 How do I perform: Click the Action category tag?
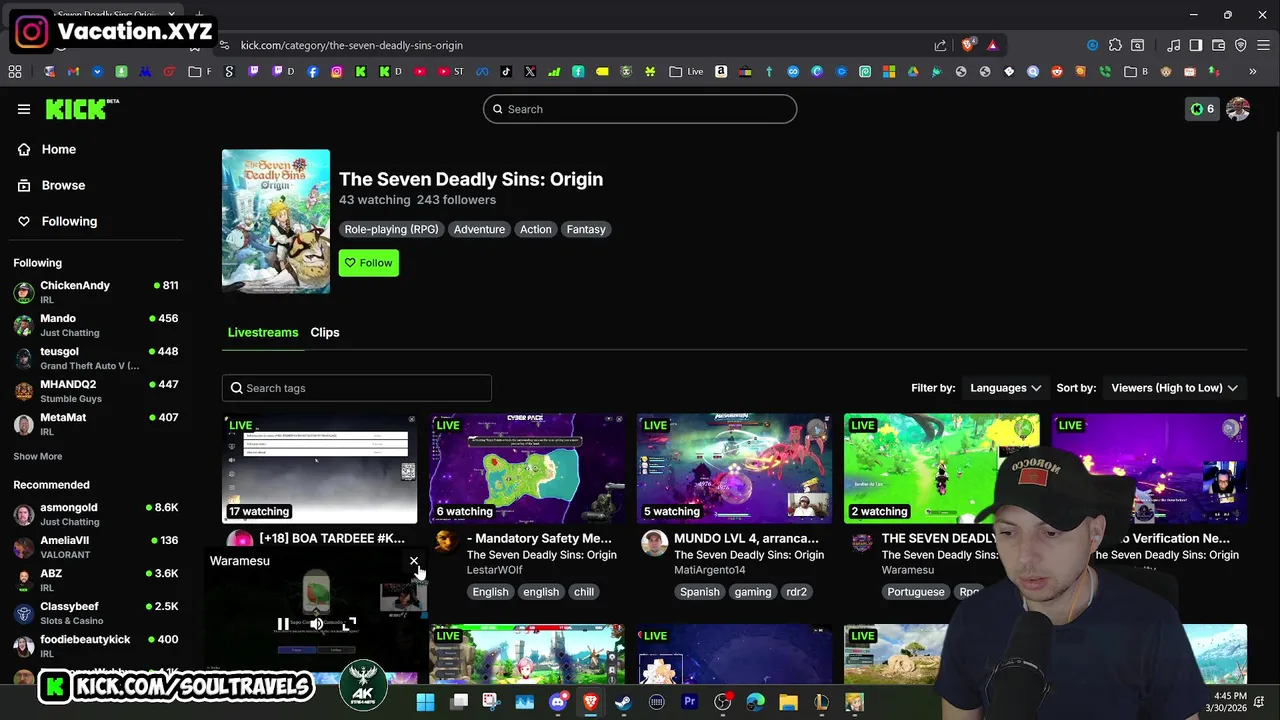pos(535,229)
